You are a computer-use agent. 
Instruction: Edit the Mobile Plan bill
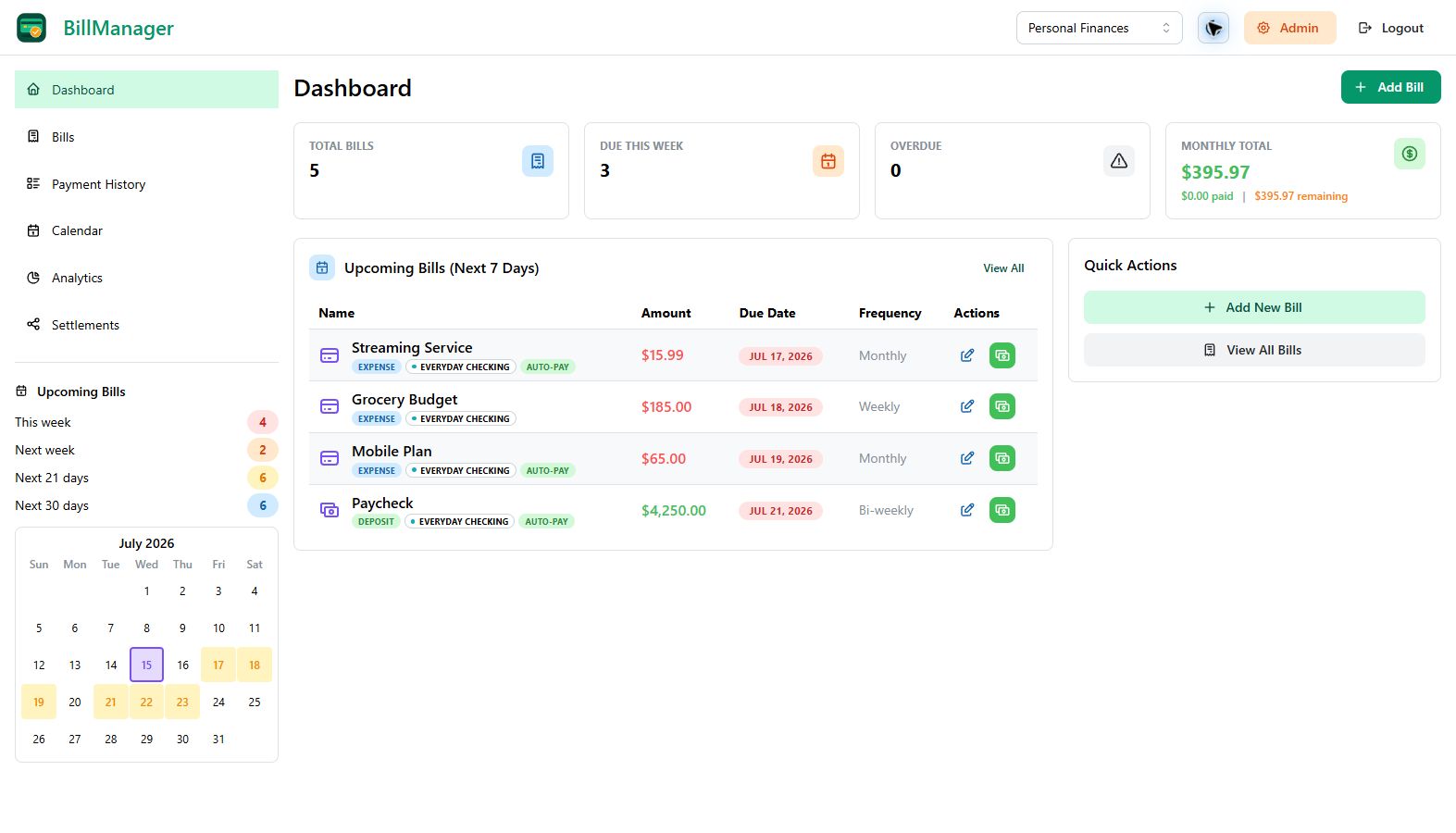967,458
